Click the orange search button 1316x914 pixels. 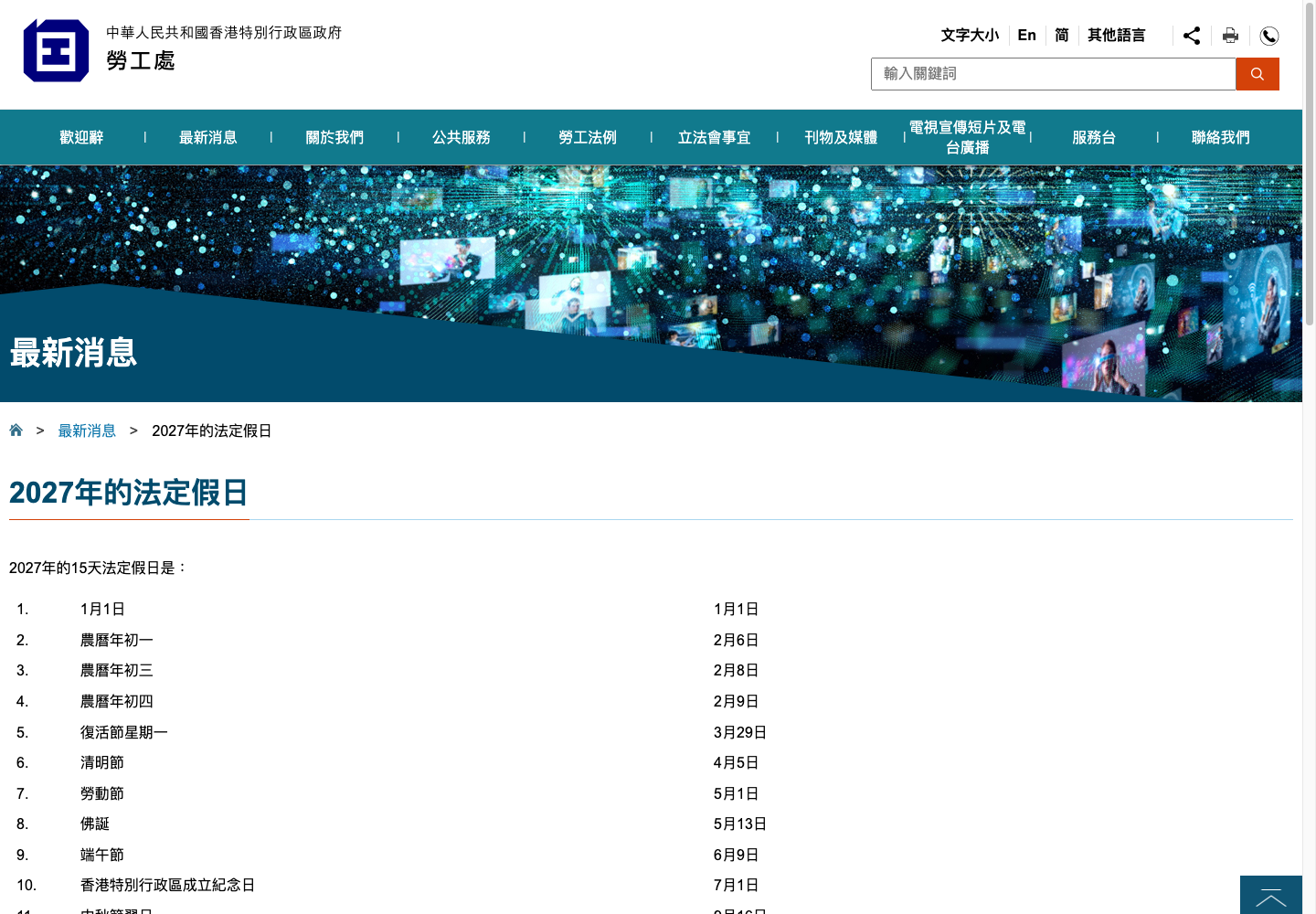point(1258,74)
